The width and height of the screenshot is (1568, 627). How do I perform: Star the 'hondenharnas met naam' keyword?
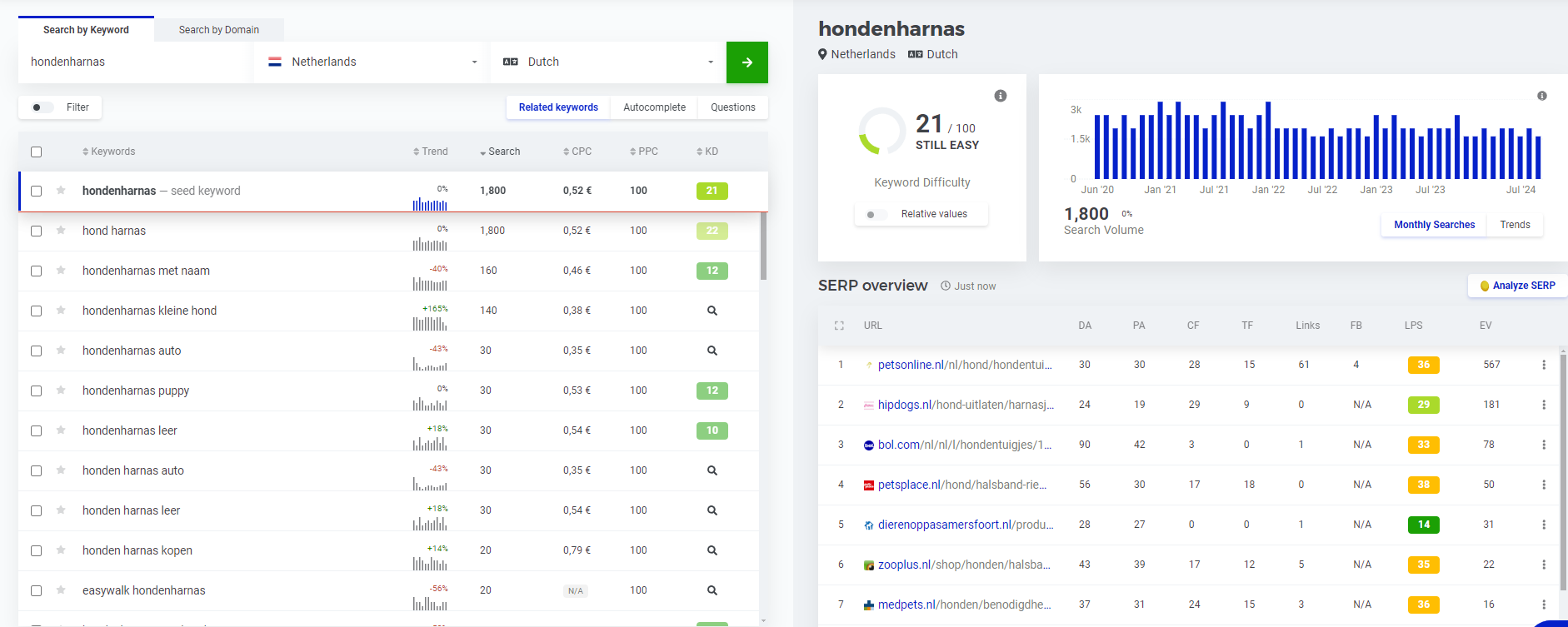[x=61, y=271]
